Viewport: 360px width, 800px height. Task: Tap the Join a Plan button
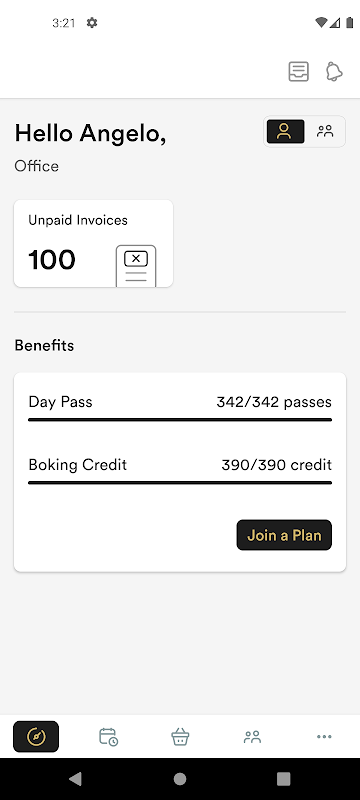pos(284,535)
